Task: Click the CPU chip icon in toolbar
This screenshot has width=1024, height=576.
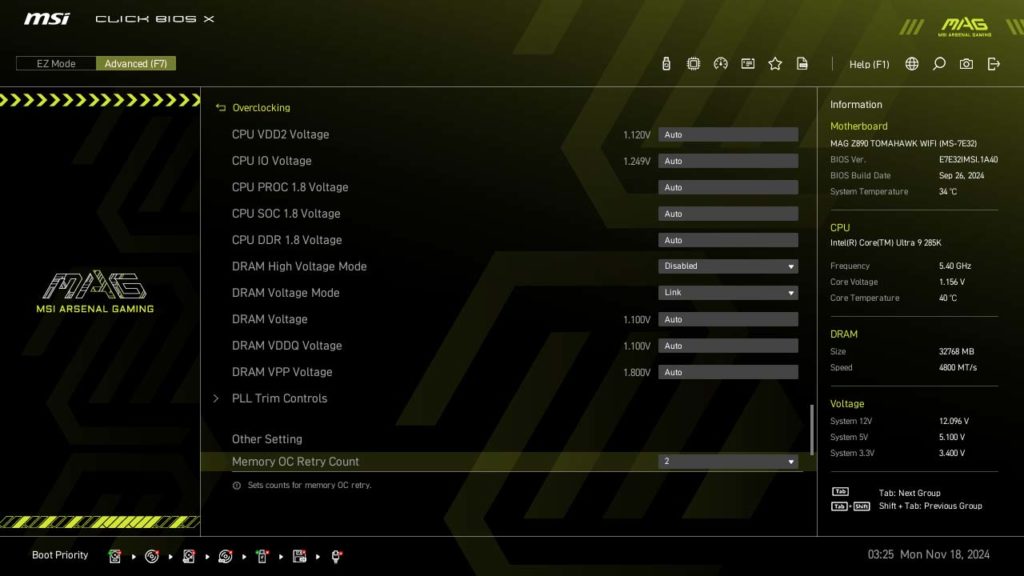Action: (693, 63)
